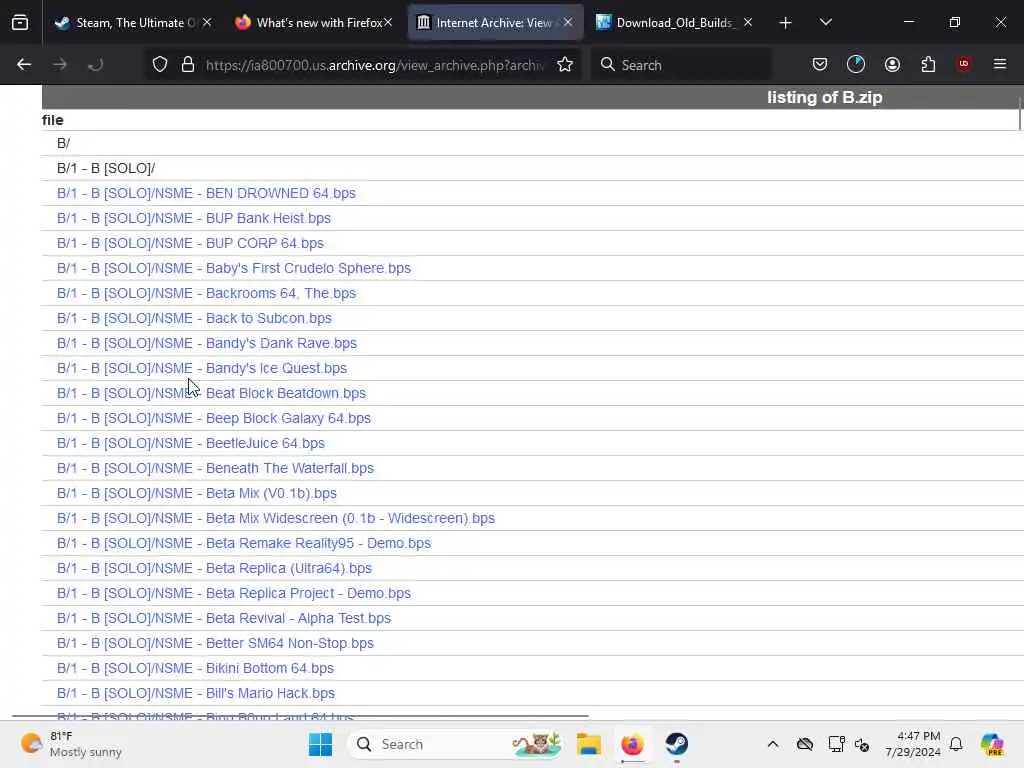Image resolution: width=1024 pixels, height=768 pixels.
Task: Click the vertical page scrollbar
Action: tap(1019, 113)
